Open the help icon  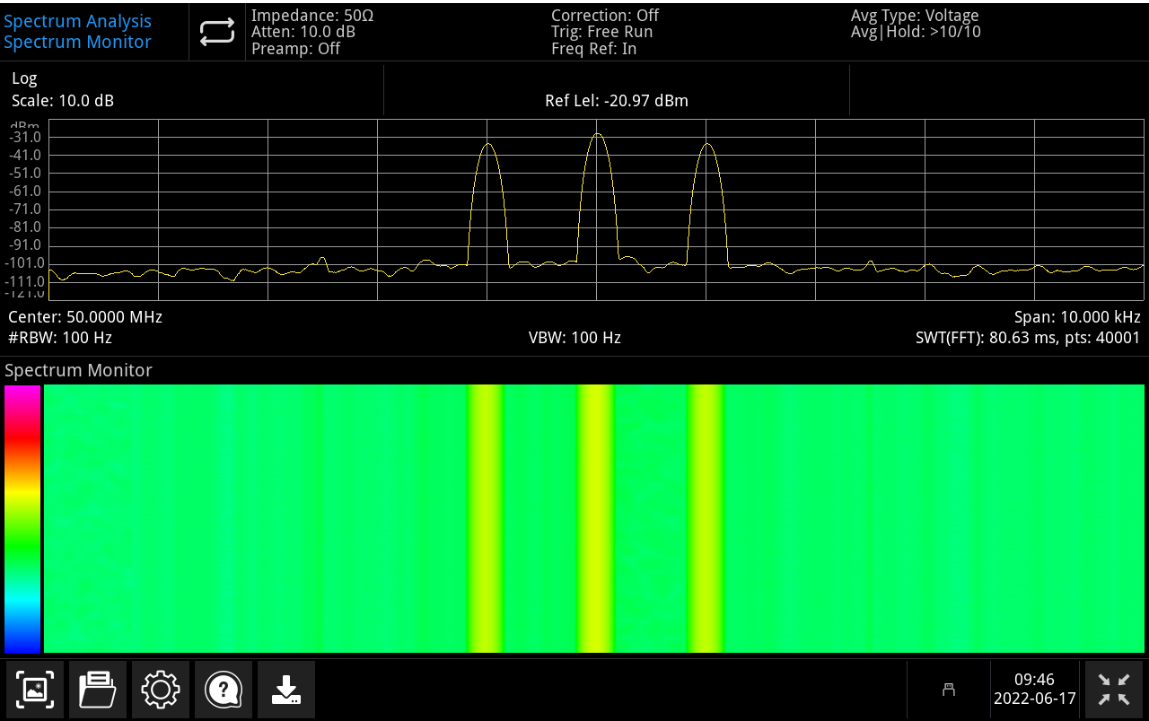click(x=223, y=689)
